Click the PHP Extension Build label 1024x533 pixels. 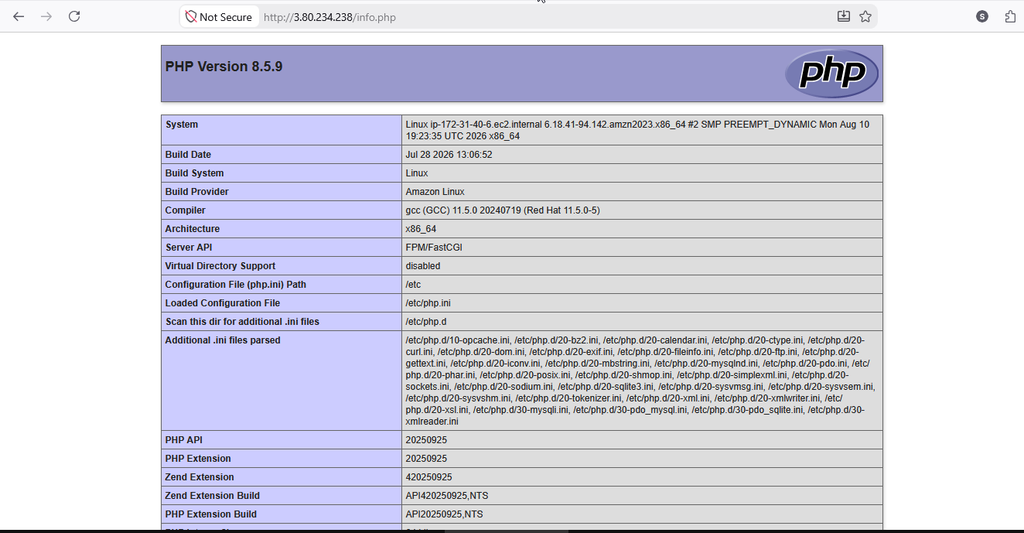click(x=211, y=514)
